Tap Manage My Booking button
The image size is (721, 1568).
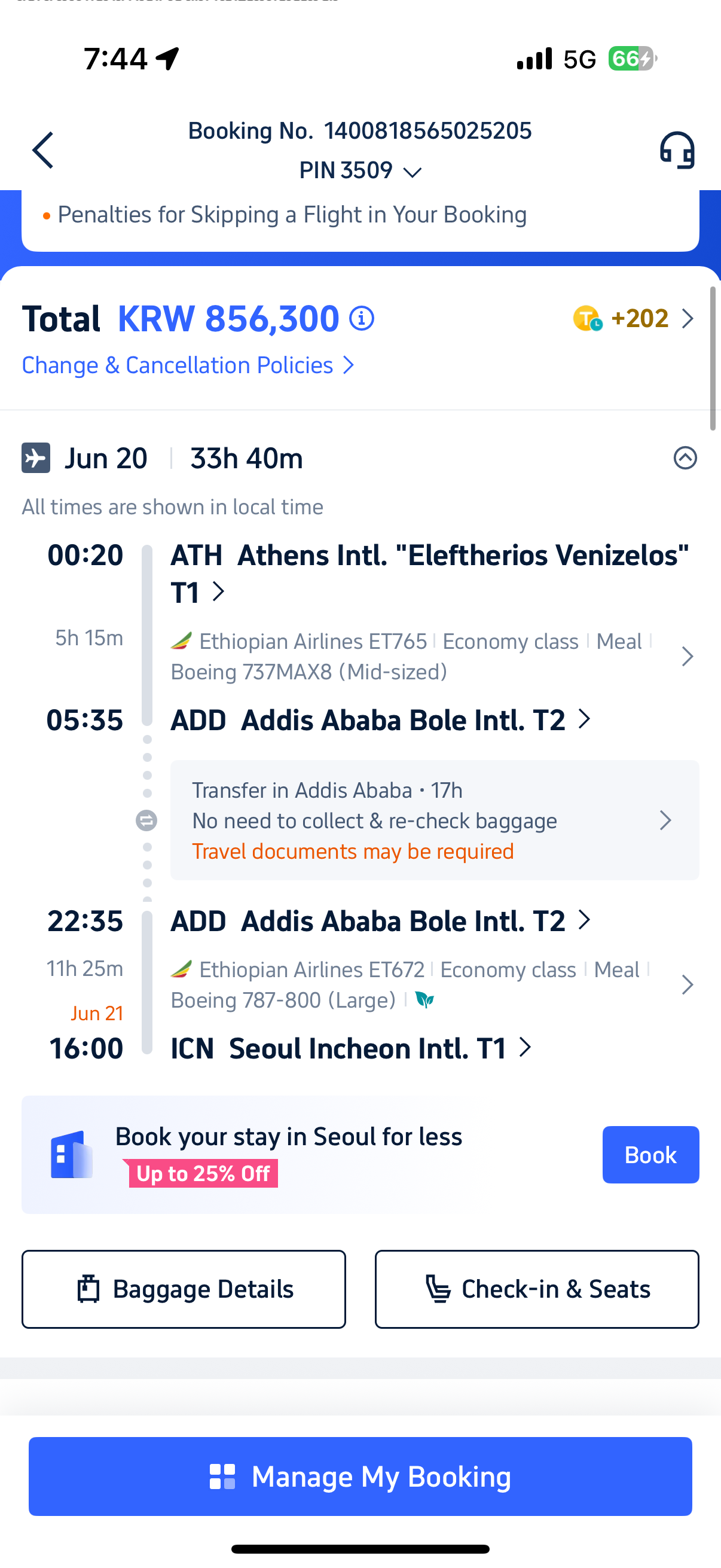tap(360, 1476)
